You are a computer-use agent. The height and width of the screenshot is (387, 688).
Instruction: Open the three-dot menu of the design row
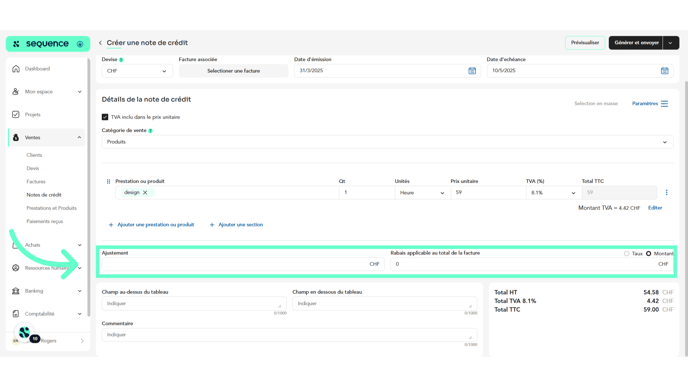point(666,193)
